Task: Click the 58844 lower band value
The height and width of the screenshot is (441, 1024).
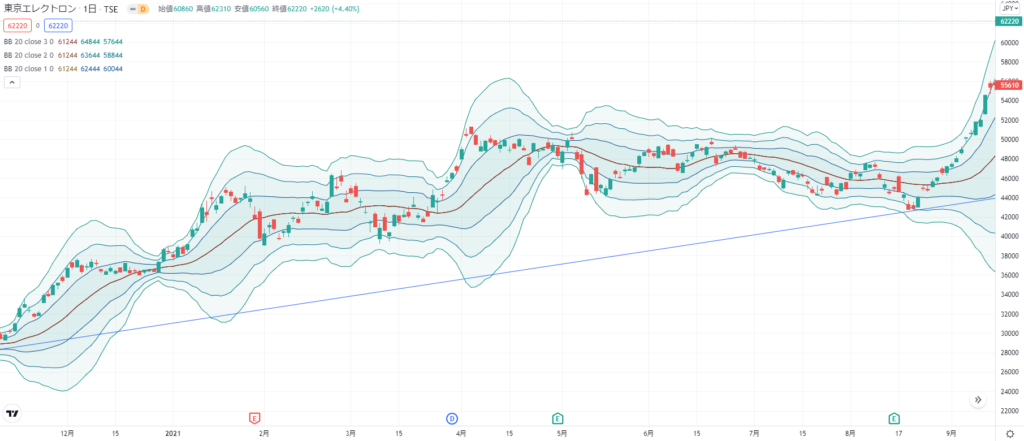Action: pos(112,56)
